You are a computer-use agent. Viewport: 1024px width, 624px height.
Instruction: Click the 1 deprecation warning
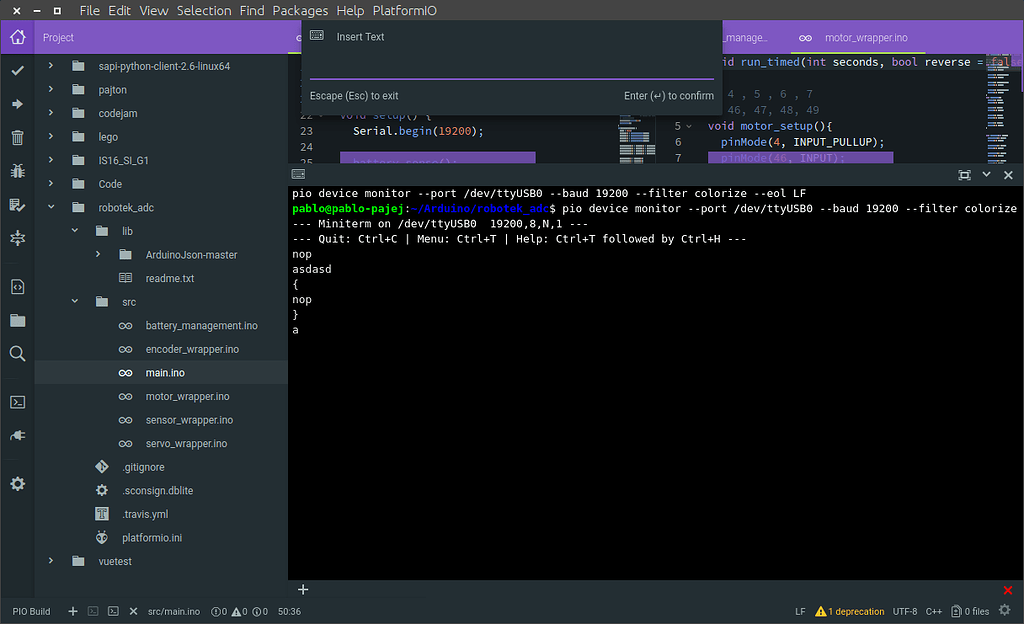[850, 611]
